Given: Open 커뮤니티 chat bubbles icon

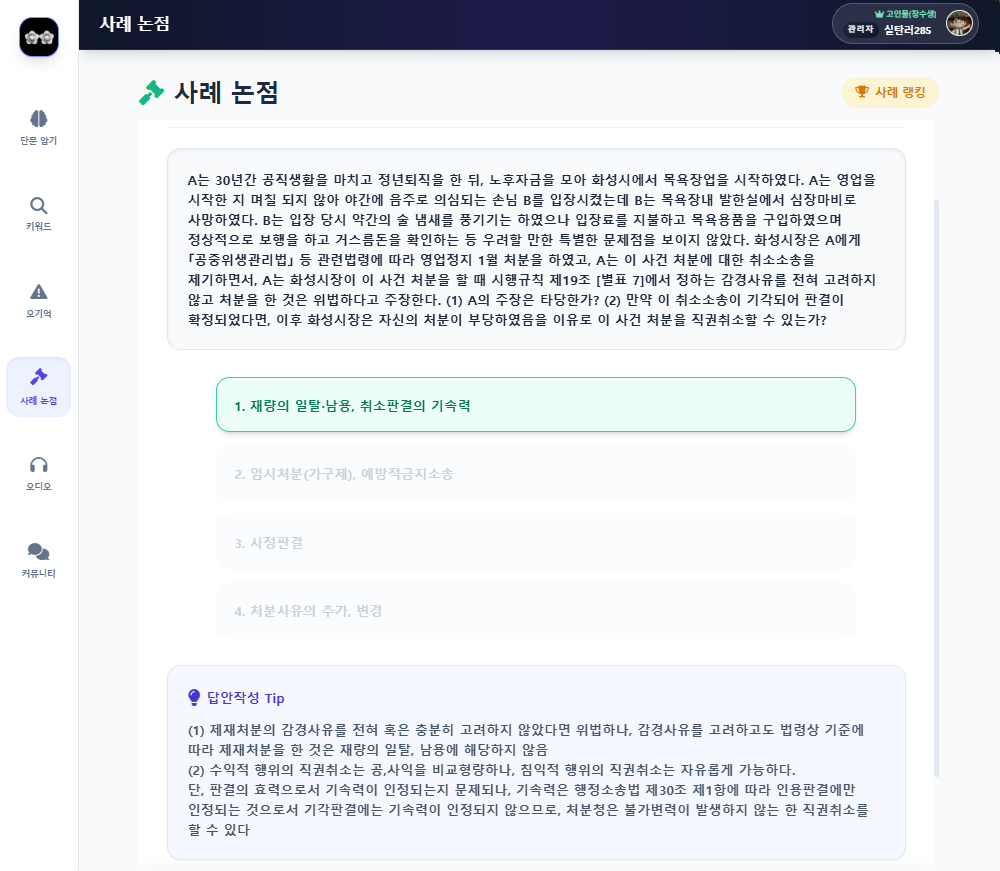Looking at the screenshot, I should click(x=39, y=551).
